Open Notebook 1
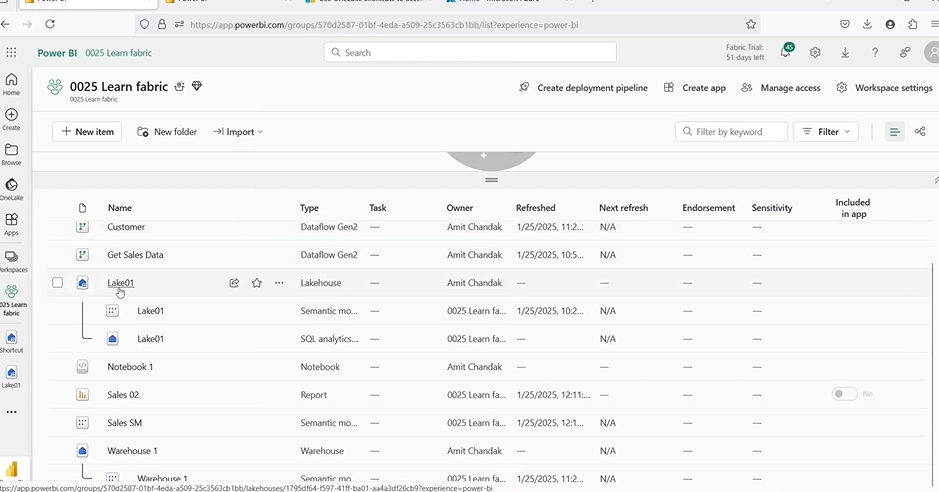 [130, 366]
